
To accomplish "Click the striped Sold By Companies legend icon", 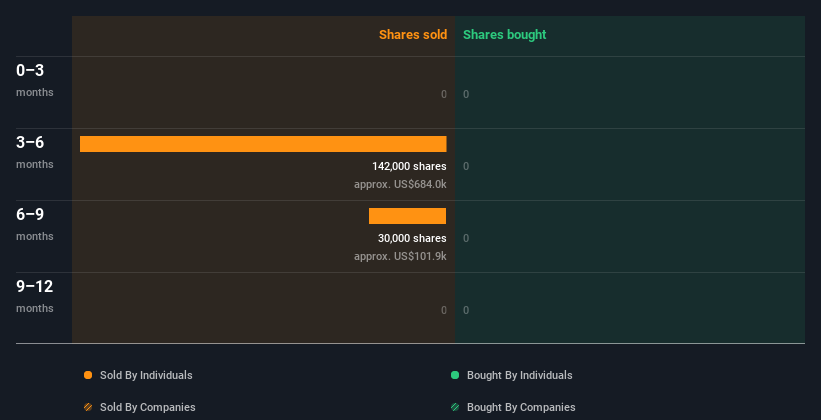I will pyautogui.click(x=88, y=407).
